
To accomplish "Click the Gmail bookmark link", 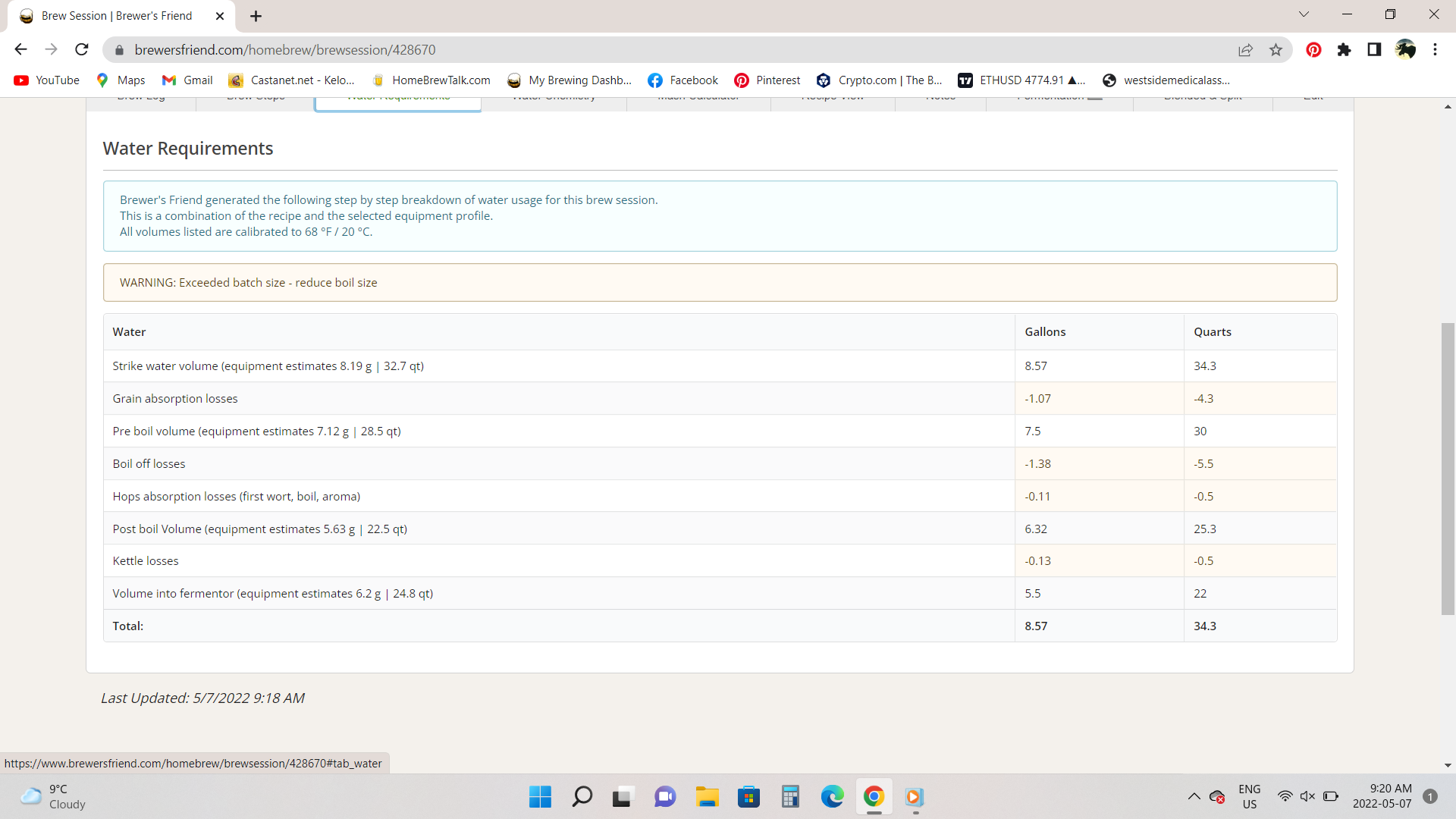I will pos(188,80).
